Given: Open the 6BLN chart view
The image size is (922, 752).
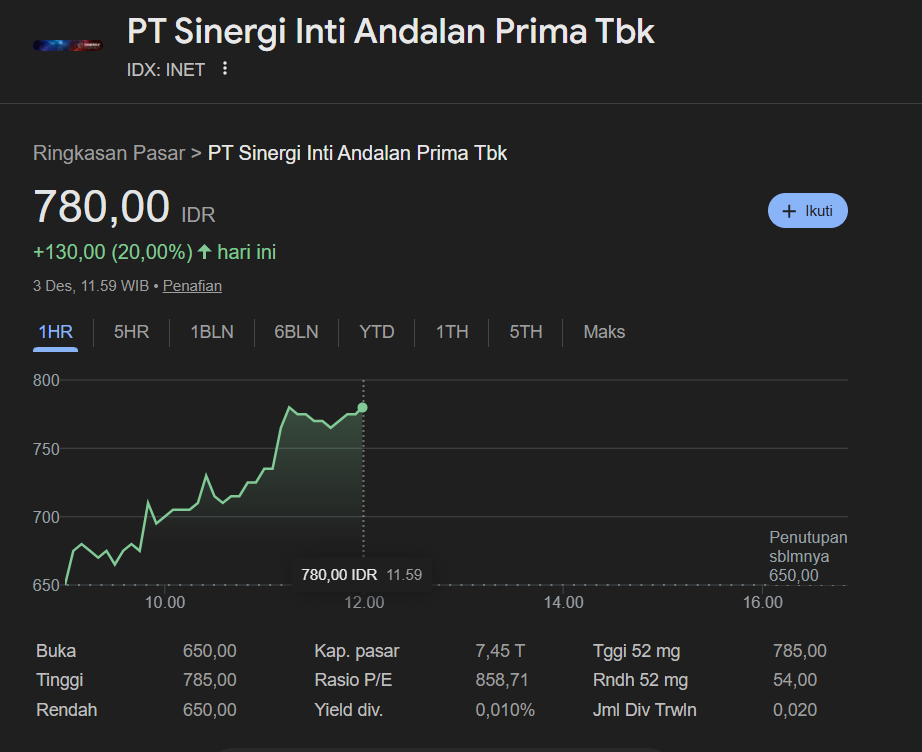Looking at the screenshot, I should click(295, 332).
